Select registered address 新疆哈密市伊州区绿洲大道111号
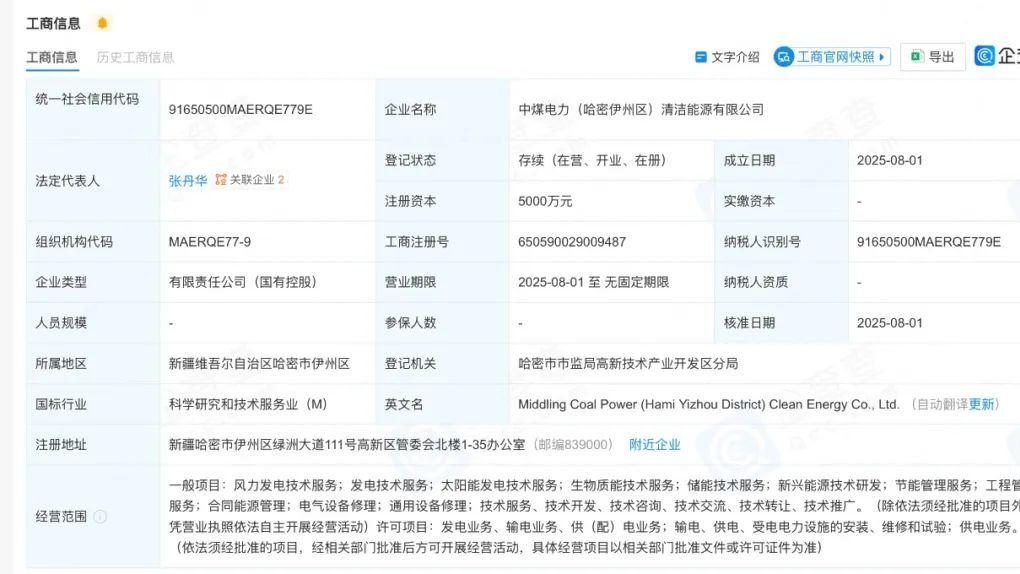 [x=262, y=444]
